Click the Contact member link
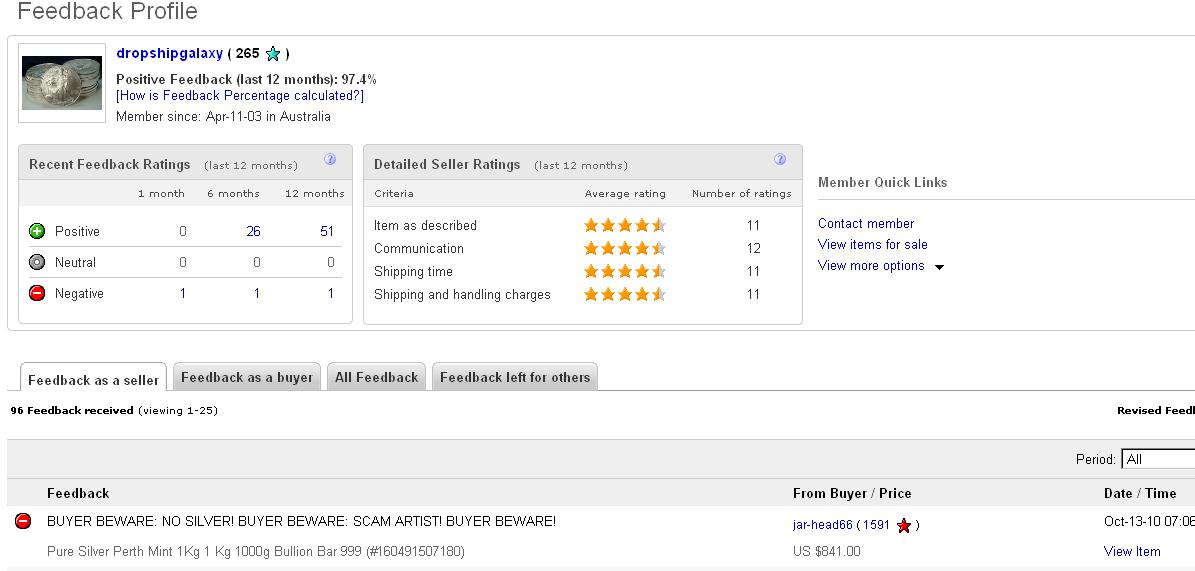Viewport: 1195px width, 571px height. 866,223
